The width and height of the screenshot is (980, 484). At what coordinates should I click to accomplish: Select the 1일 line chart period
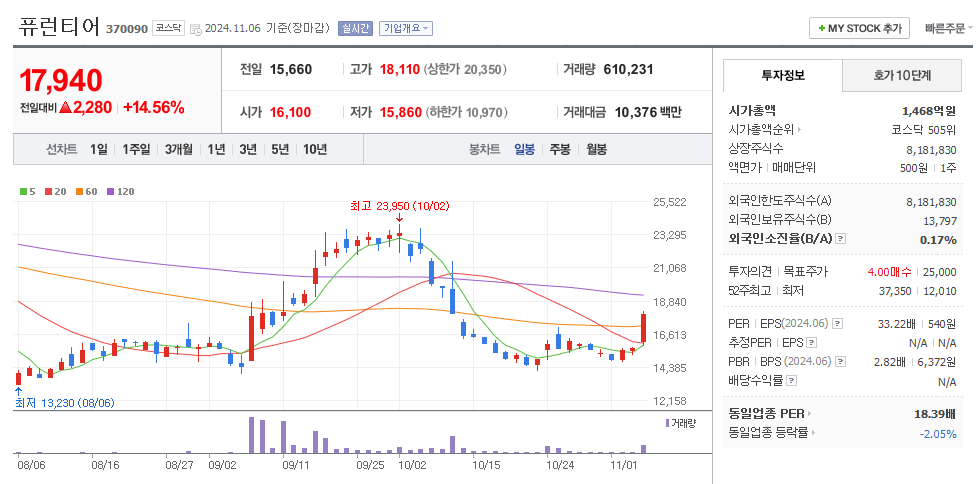click(x=99, y=149)
